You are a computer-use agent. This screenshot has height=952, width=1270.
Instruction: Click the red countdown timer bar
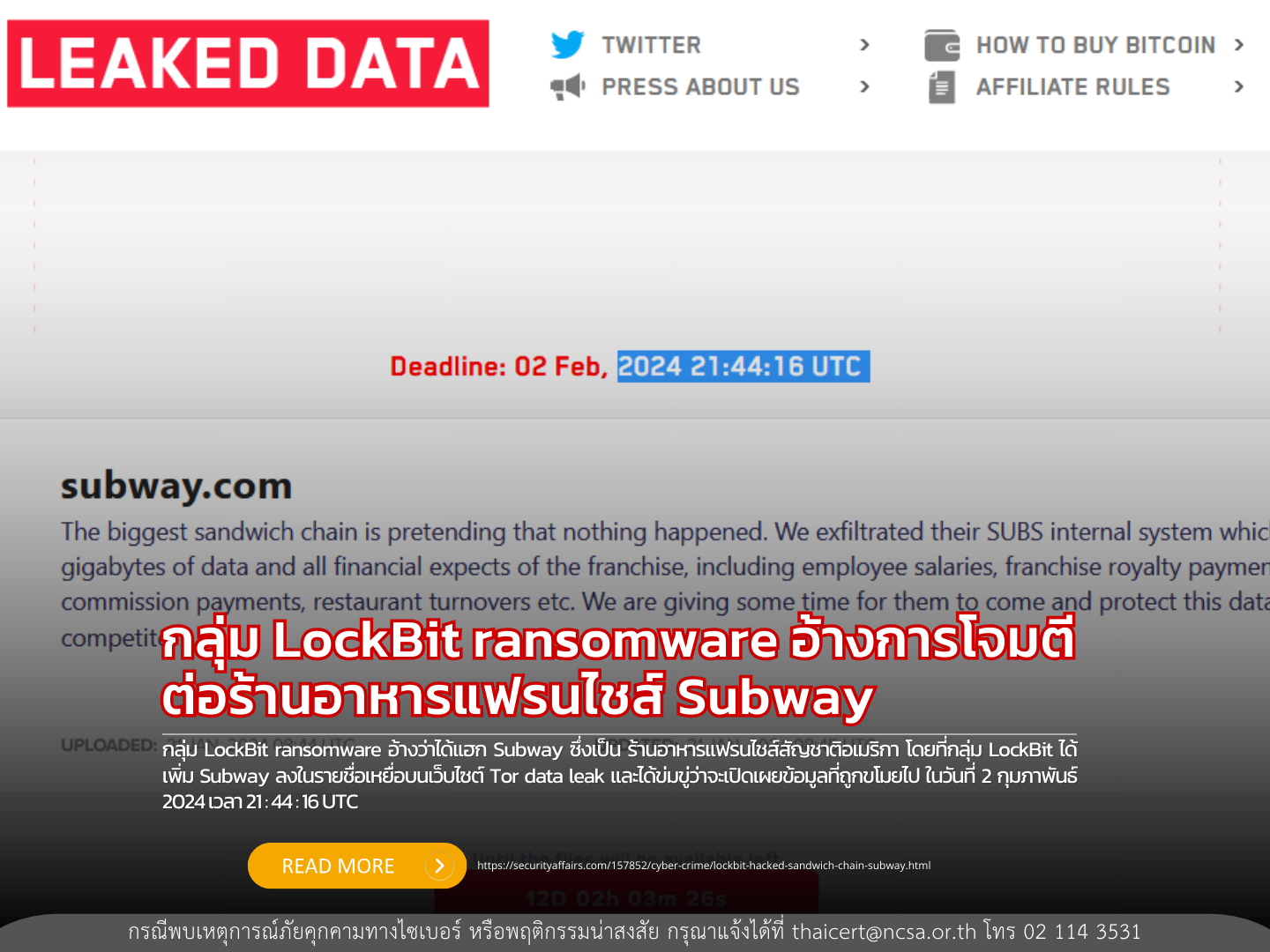point(626,898)
